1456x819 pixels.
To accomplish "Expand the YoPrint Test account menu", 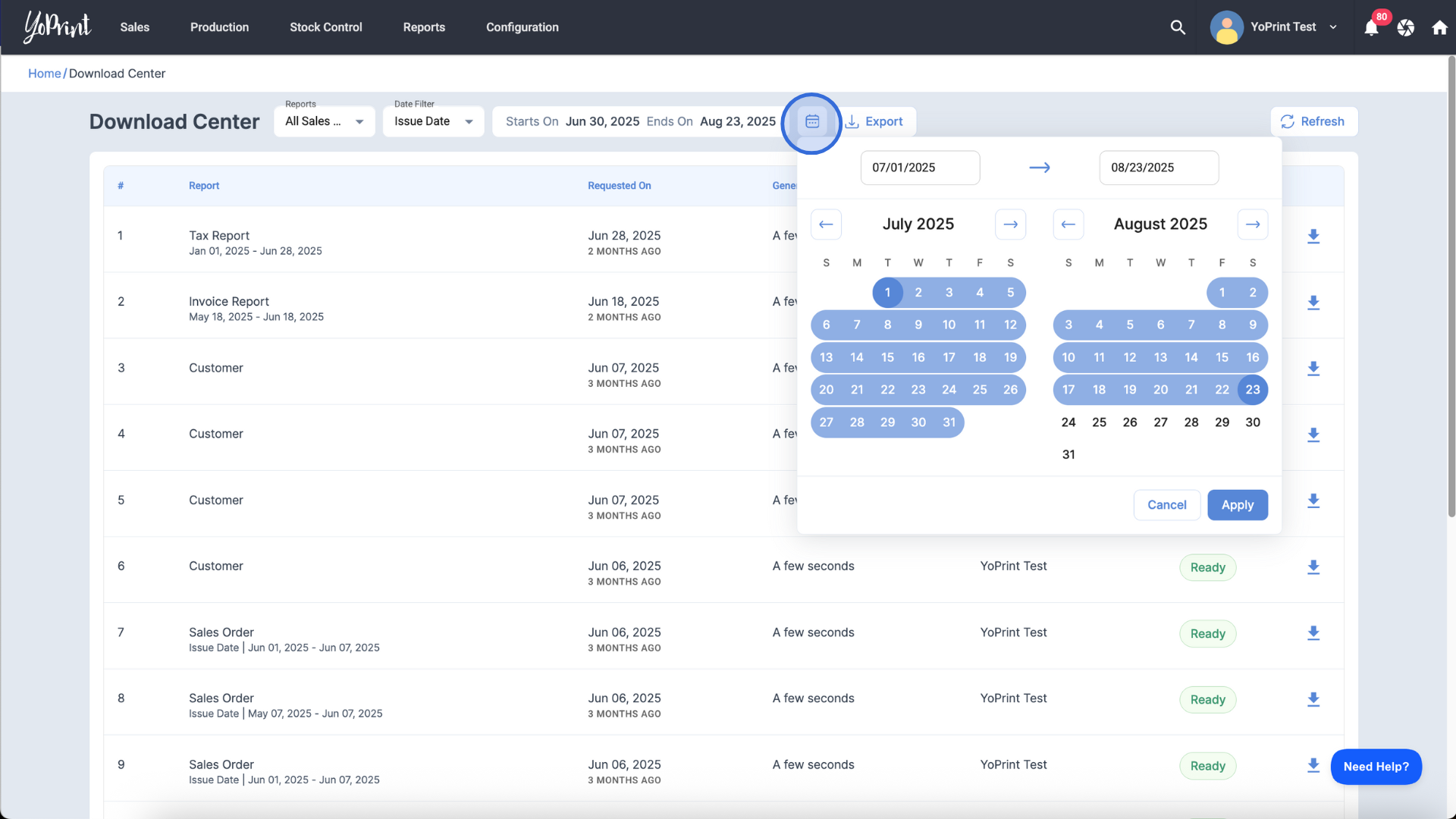I will [1333, 27].
